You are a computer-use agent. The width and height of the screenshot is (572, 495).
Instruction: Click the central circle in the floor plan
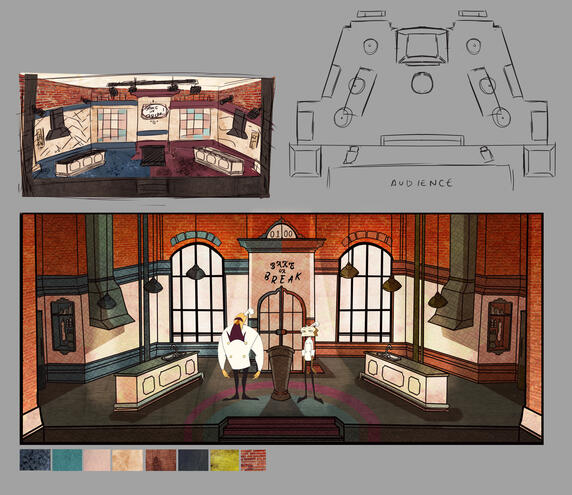422,83
